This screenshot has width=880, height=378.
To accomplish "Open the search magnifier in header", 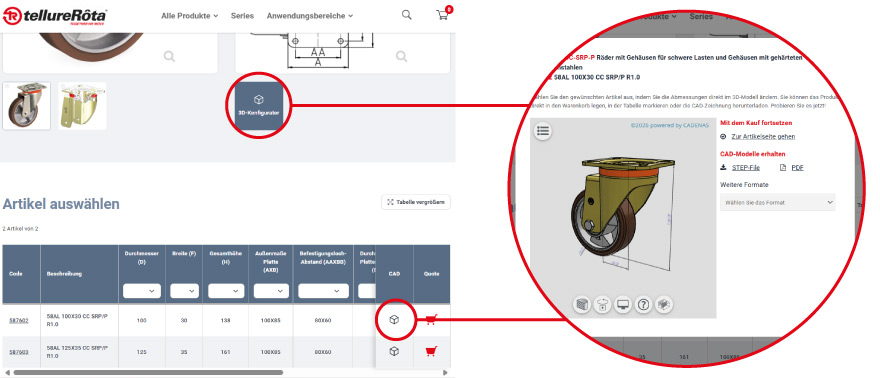I will pyautogui.click(x=406, y=15).
